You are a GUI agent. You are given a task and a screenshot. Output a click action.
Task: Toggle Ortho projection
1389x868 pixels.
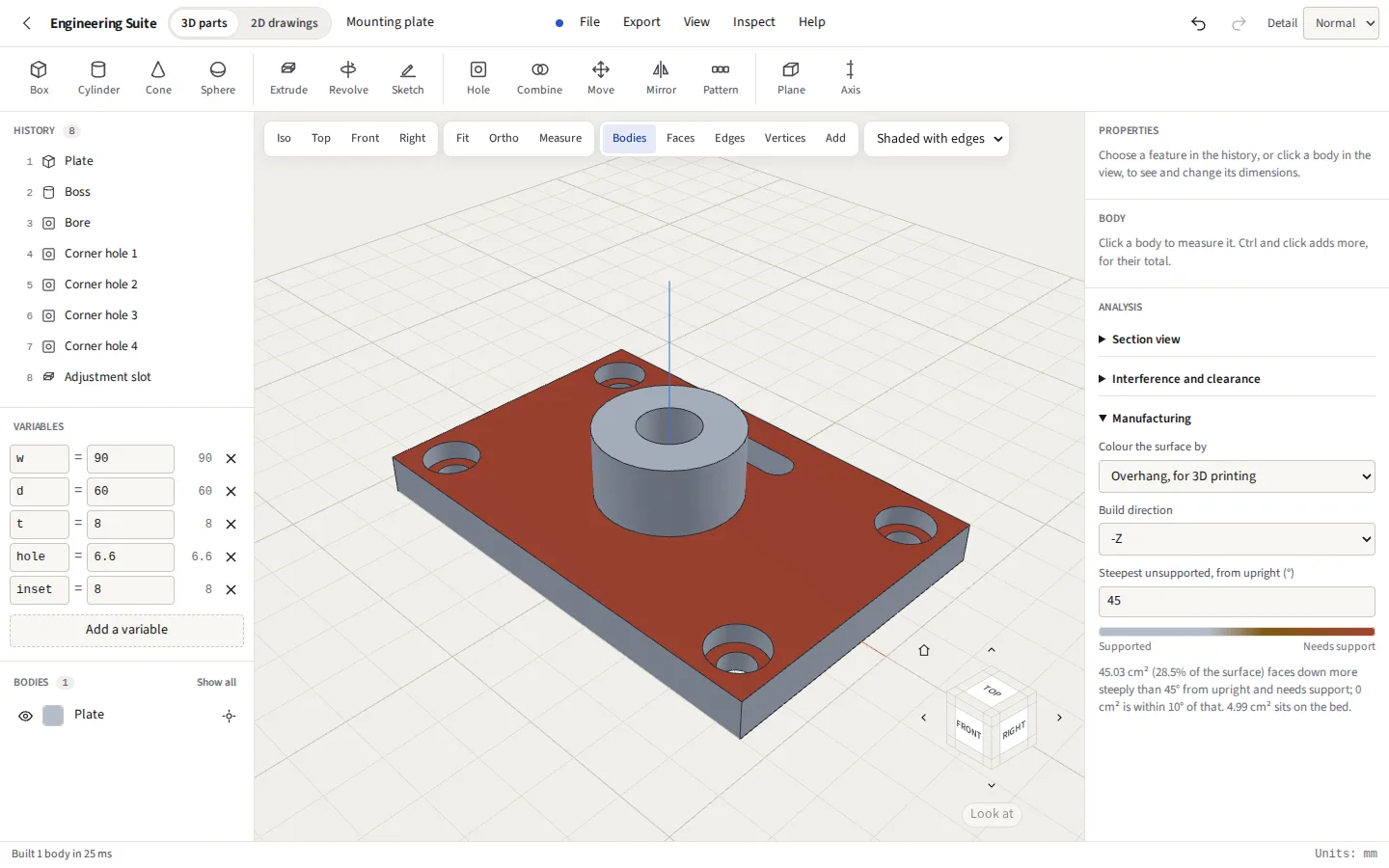click(504, 139)
